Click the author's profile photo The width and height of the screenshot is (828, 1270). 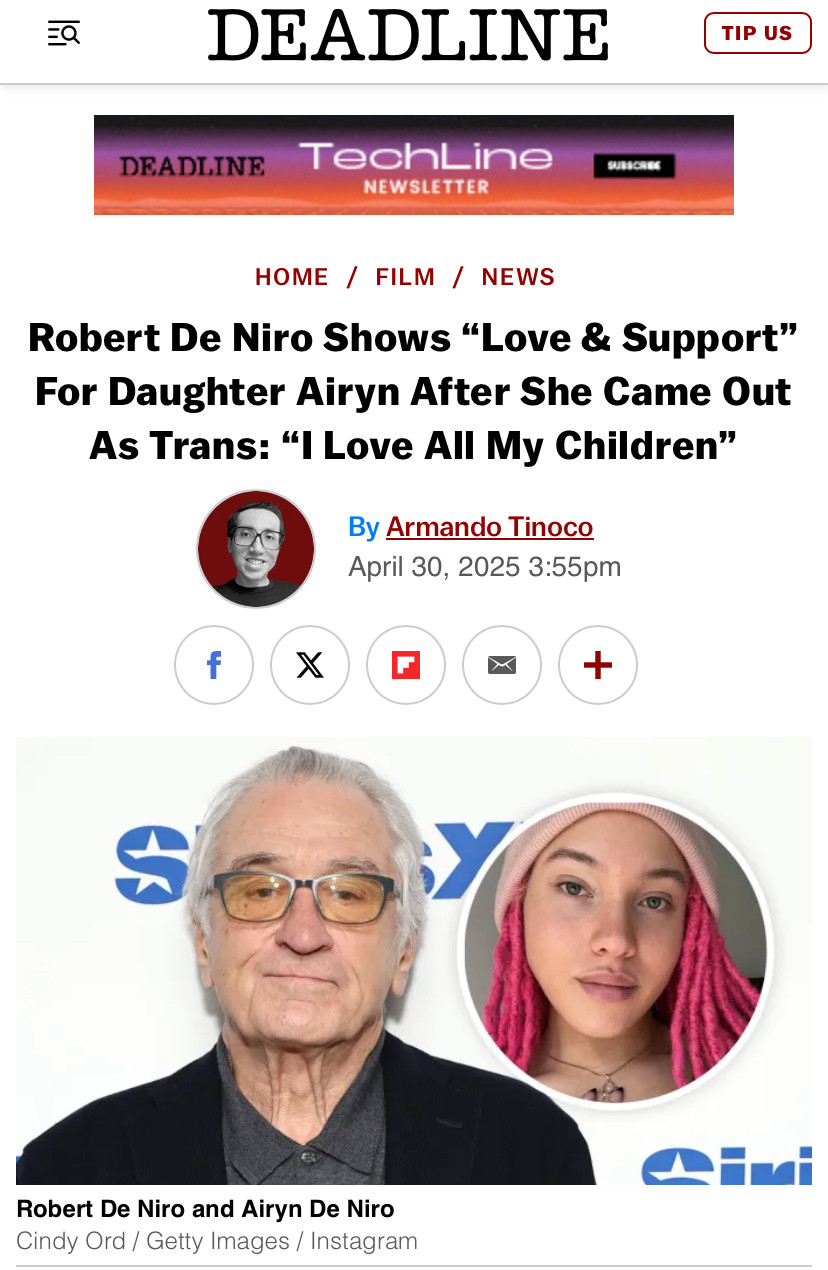pos(256,549)
